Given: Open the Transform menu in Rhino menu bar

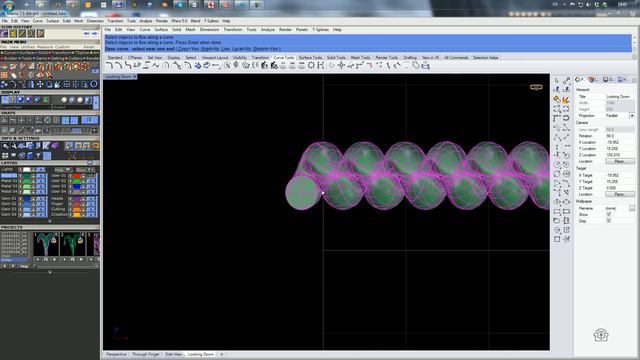Looking at the screenshot, I should click(x=233, y=30).
